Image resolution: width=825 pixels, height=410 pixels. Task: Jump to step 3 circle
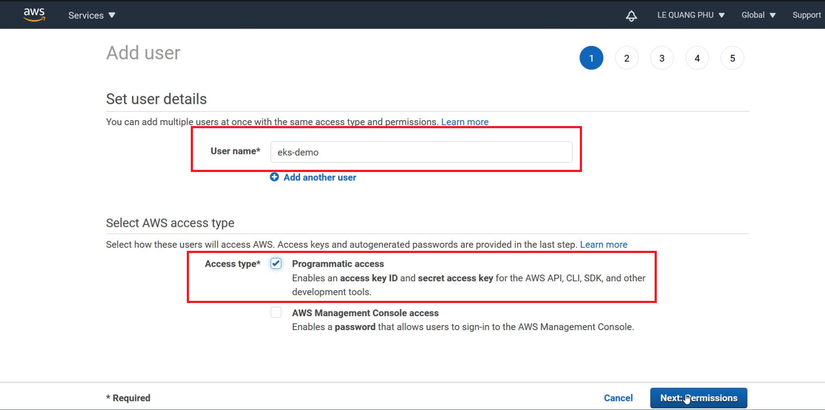(661, 58)
